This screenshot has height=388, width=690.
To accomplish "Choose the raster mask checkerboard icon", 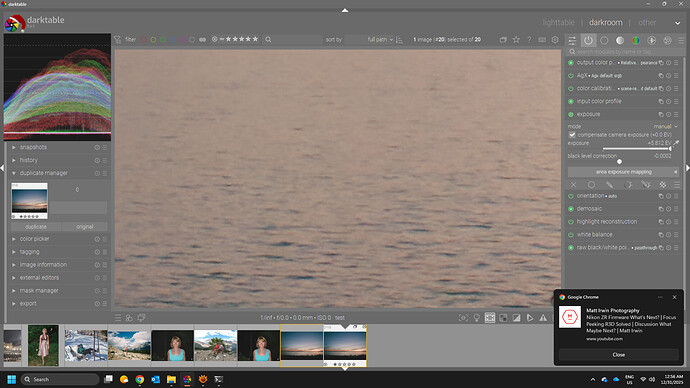I will [x=663, y=185].
